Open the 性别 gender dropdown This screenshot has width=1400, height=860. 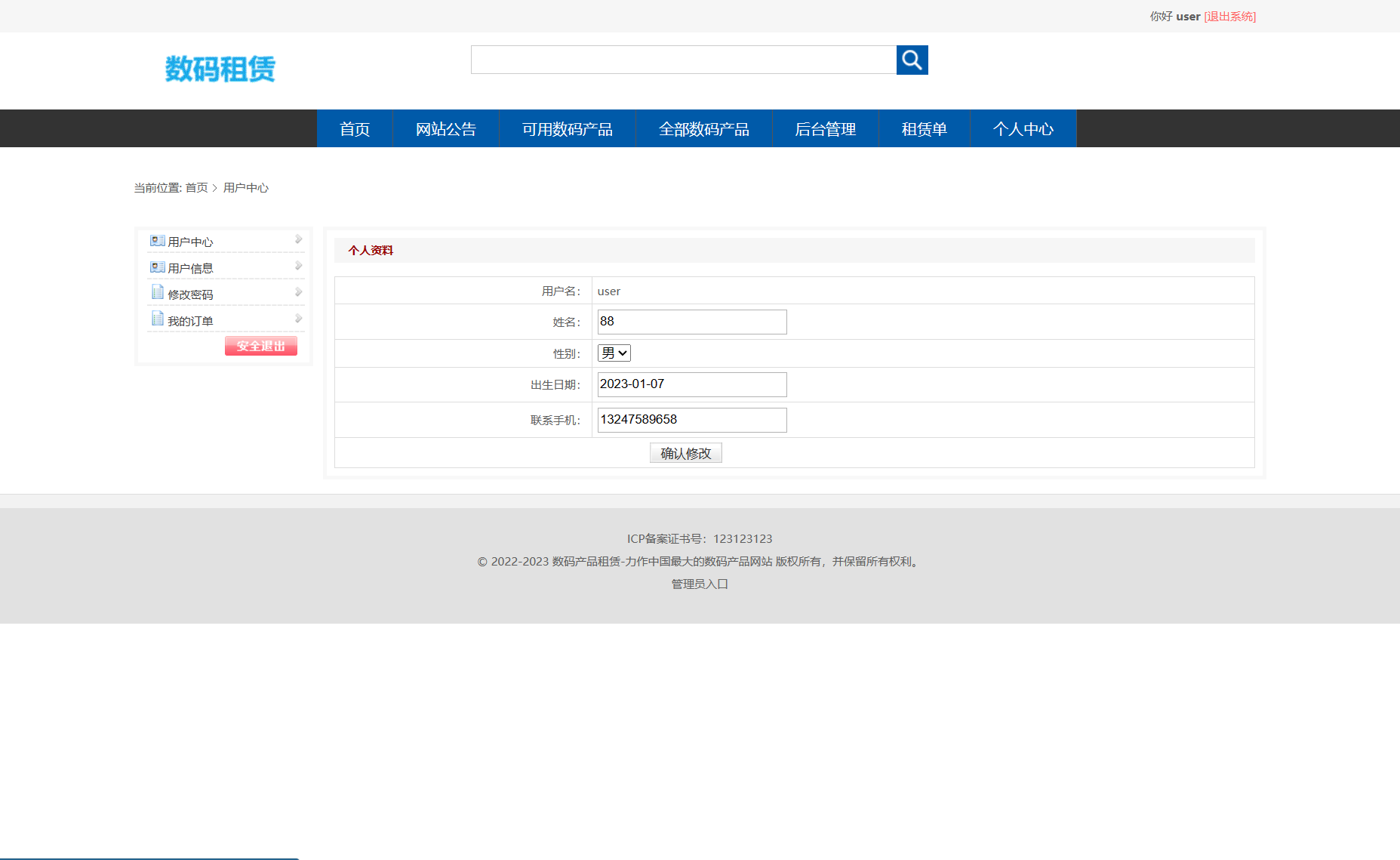(x=614, y=353)
